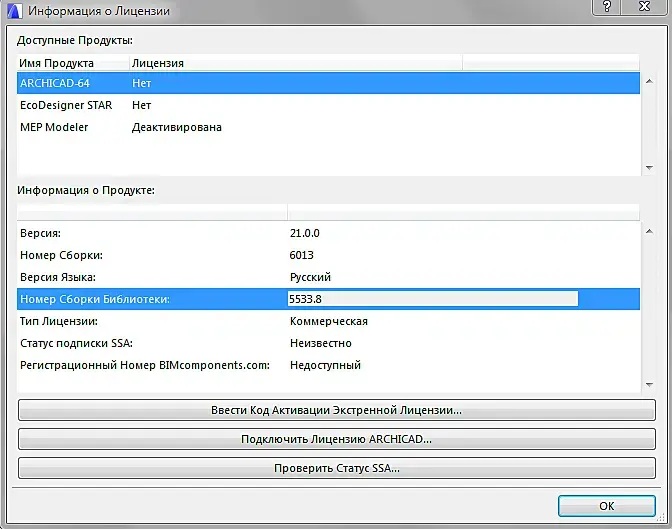Click the Лицензия column header
Viewport: 672px width, 529px height.
pyautogui.click(x=296, y=63)
